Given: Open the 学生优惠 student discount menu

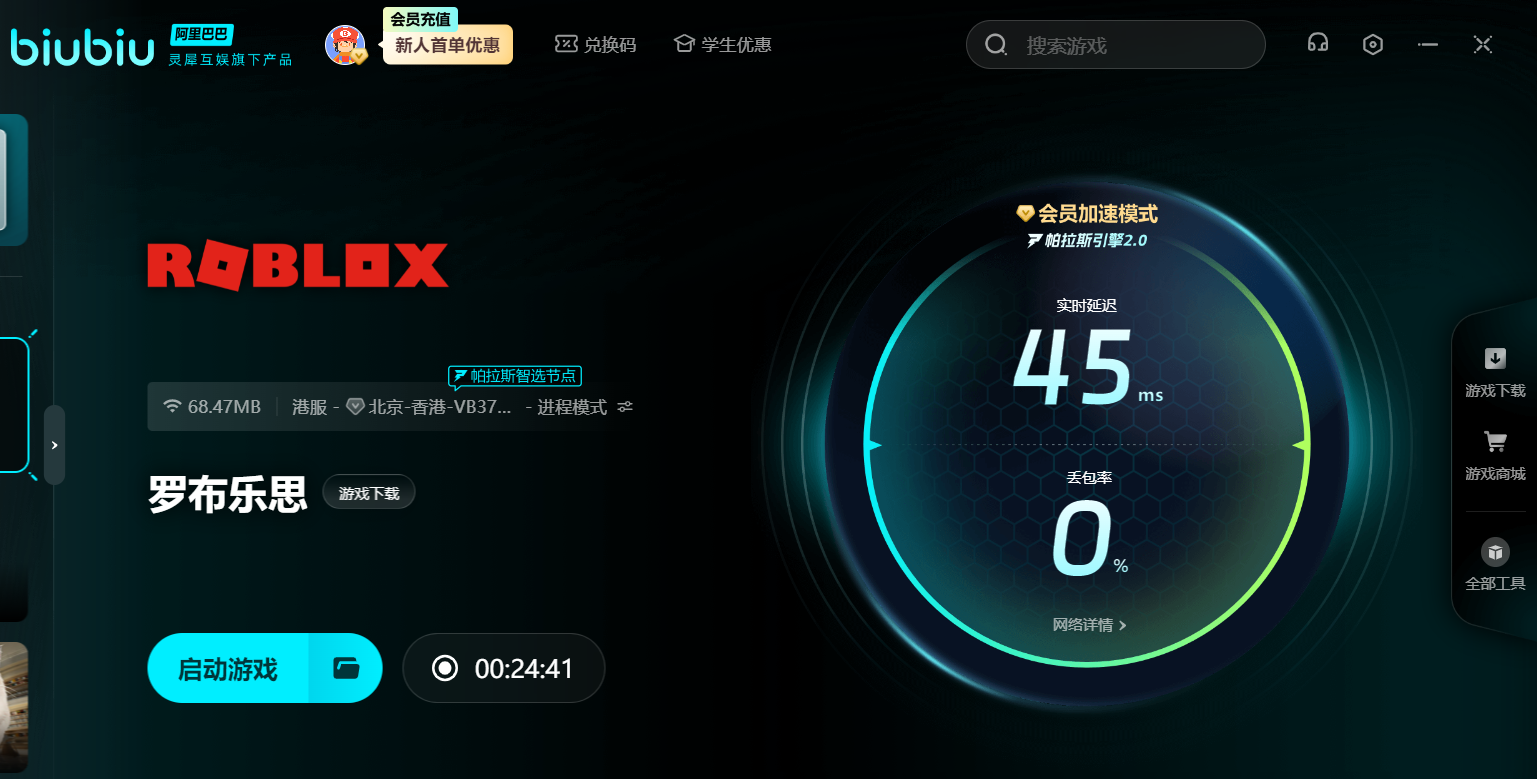Looking at the screenshot, I should click(723, 45).
